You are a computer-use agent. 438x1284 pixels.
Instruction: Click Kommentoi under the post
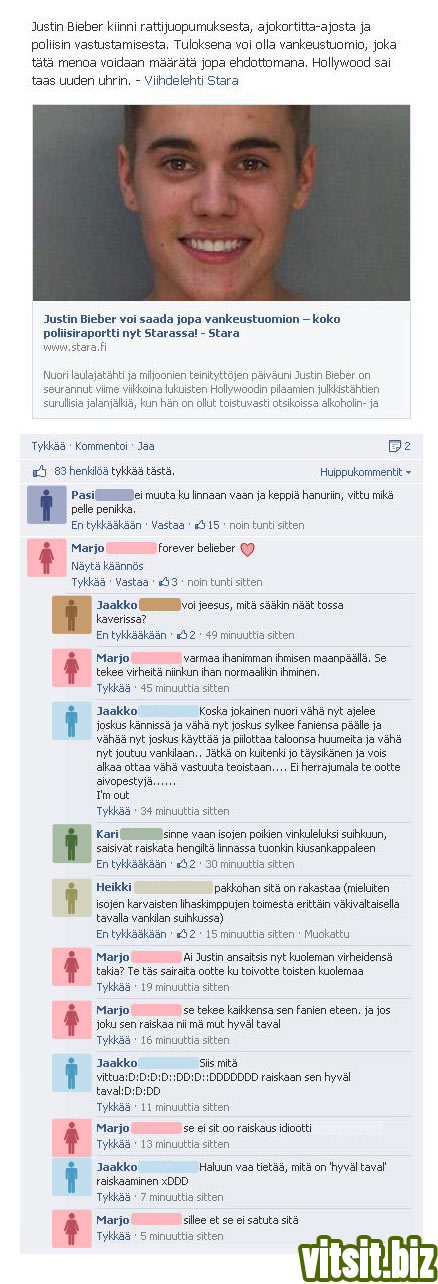tap(101, 446)
